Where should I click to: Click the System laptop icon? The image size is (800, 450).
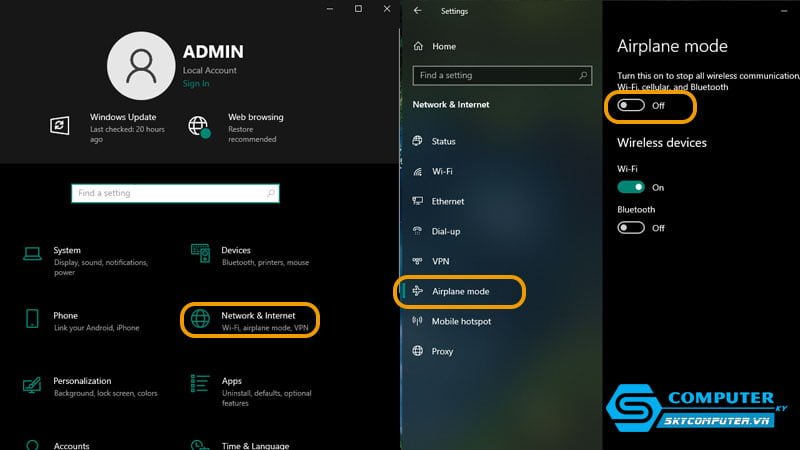32,253
